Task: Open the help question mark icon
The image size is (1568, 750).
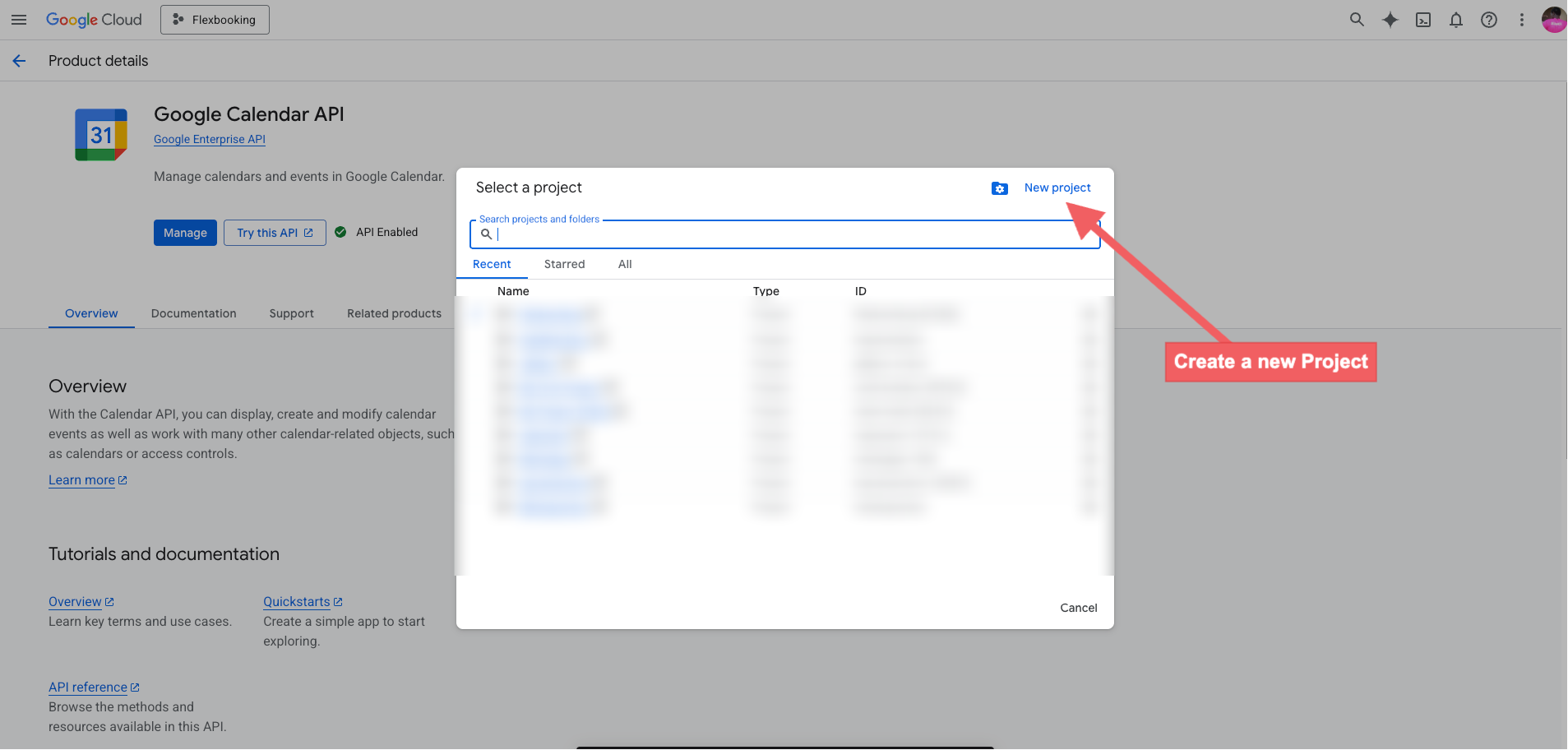Action: point(1489,20)
